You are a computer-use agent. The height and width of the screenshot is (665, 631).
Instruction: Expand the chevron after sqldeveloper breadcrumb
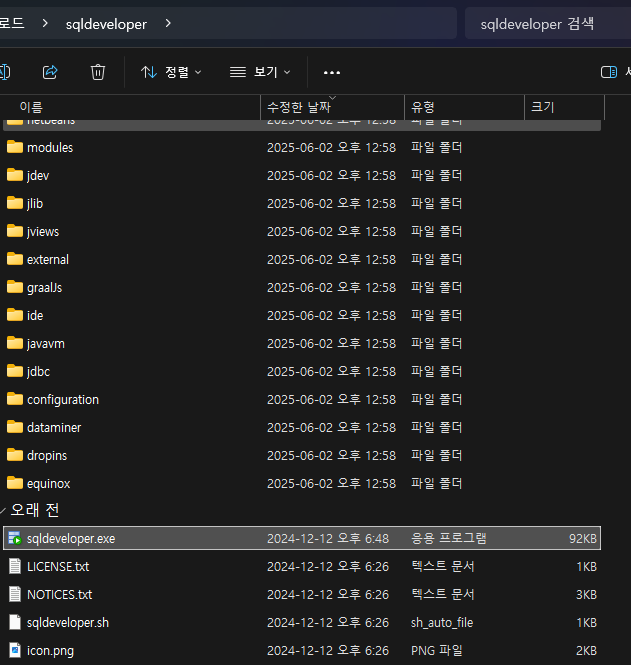coord(168,23)
